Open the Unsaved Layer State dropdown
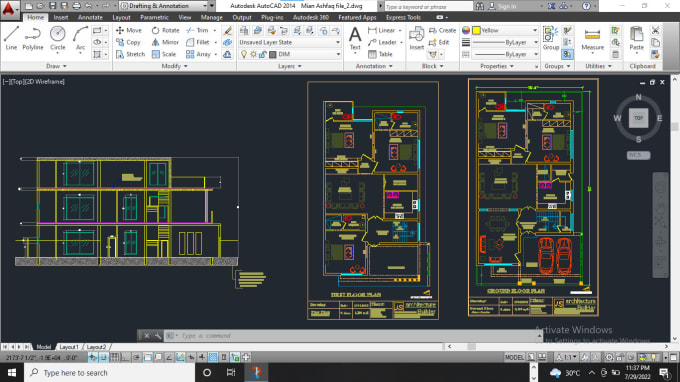 click(x=290, y=42)
